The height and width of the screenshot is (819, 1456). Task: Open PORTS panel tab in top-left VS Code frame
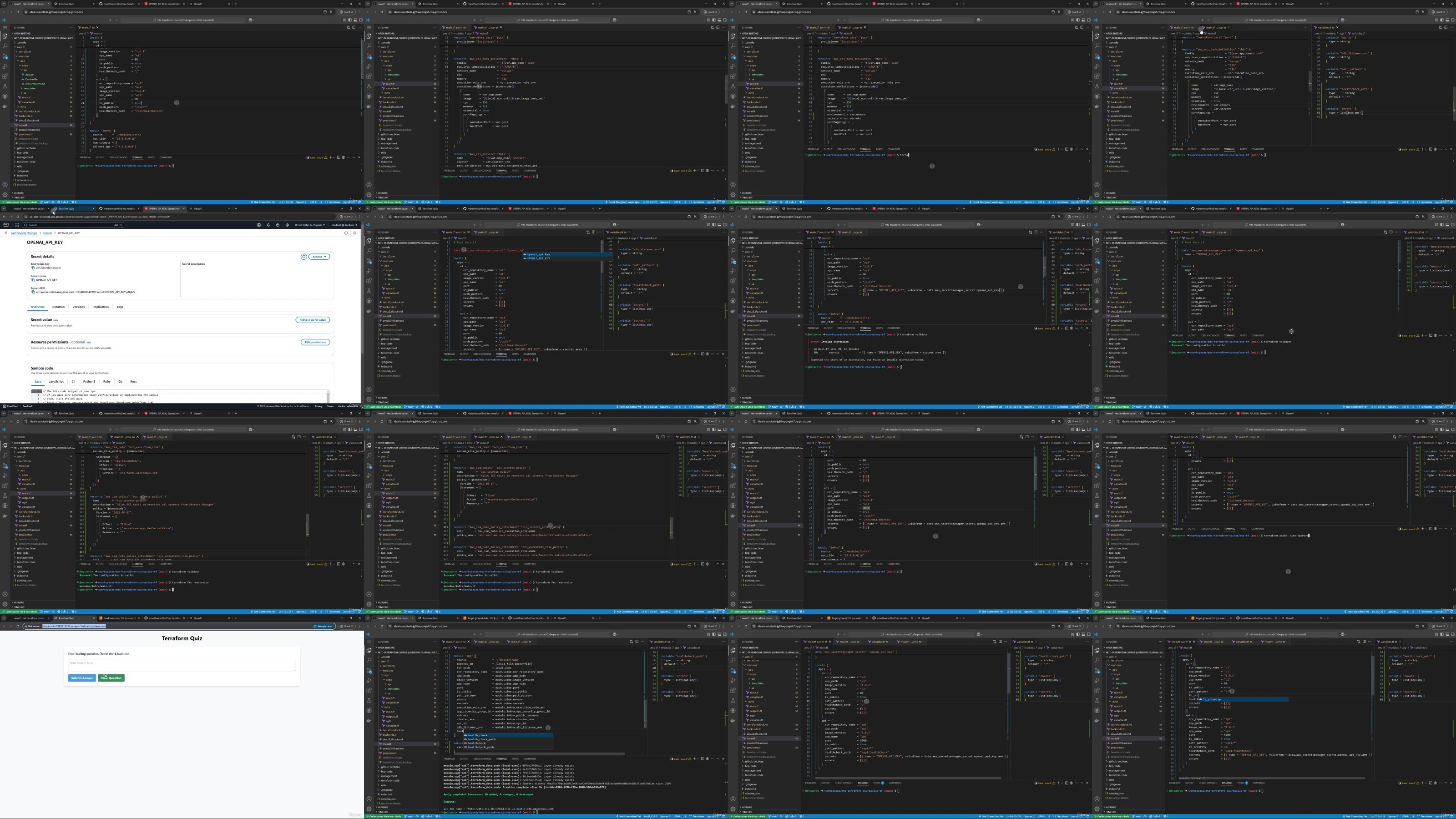click(152, 158)
